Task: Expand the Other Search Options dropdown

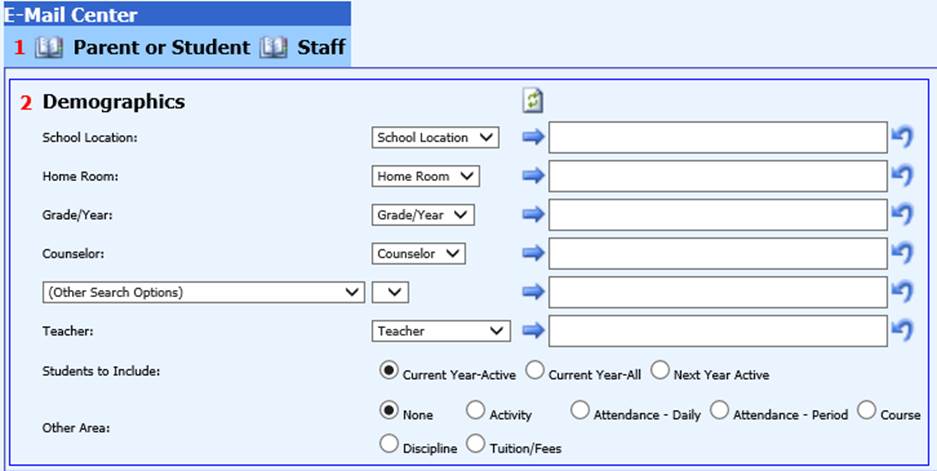Action: [204, 292]
